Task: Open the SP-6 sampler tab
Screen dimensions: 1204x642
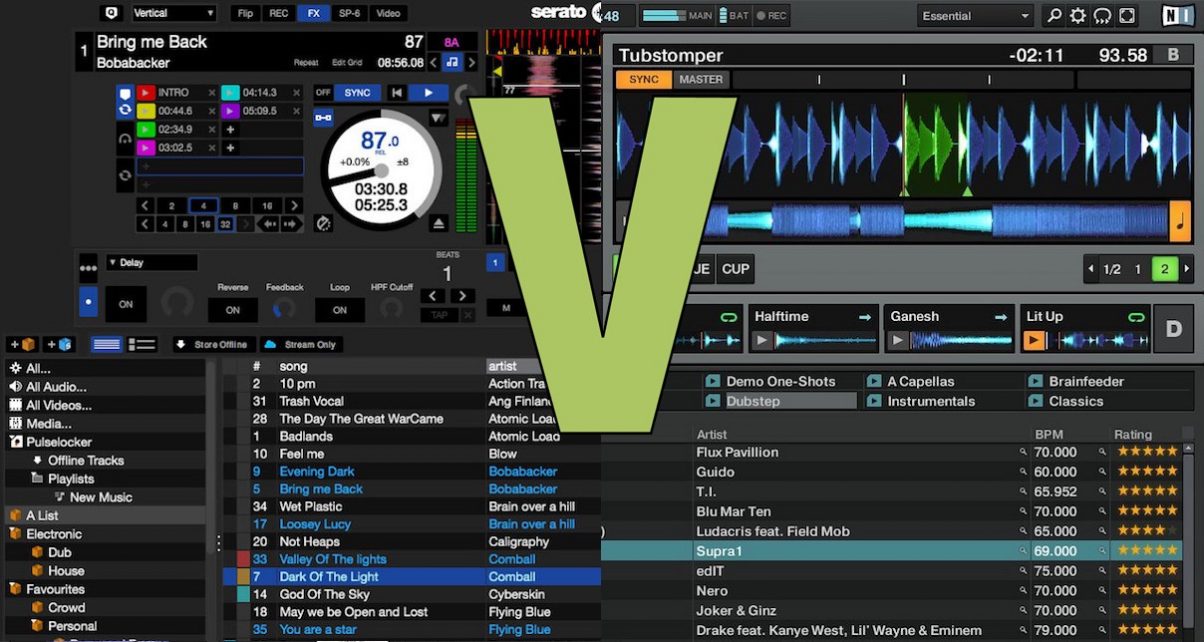Action: (x=349, y=13)
